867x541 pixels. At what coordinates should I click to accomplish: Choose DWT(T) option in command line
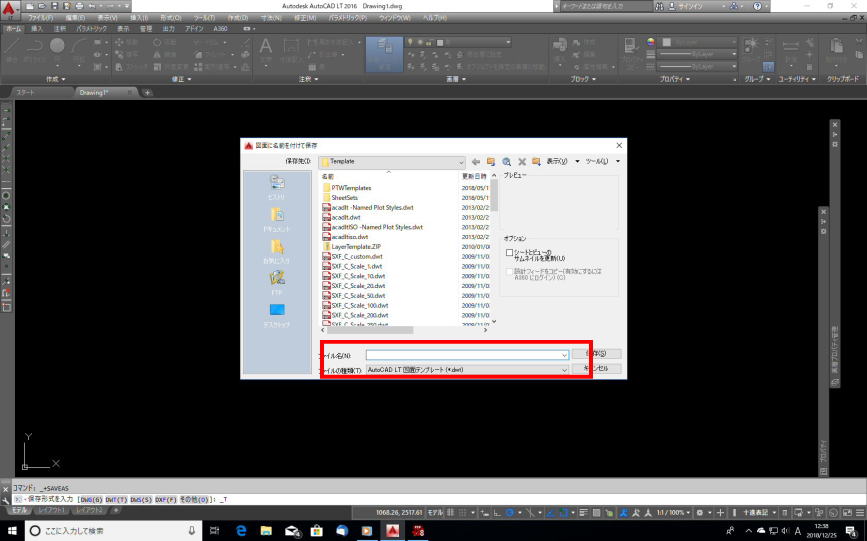point(116,500)
